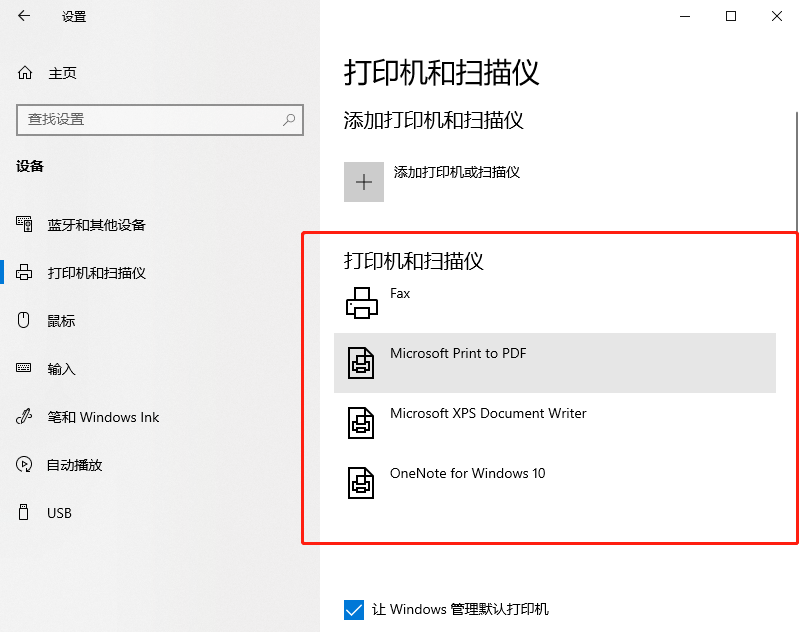Maximize the Settings window
Viewport: 800px width, 632px height.
(x=731, y=16)
